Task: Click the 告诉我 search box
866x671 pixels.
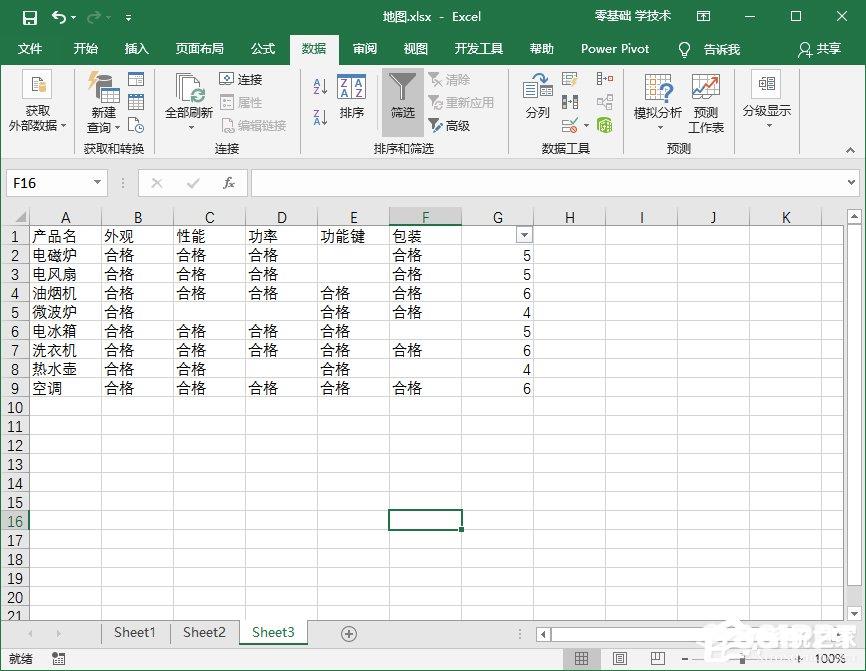Action: coord(710,50)
